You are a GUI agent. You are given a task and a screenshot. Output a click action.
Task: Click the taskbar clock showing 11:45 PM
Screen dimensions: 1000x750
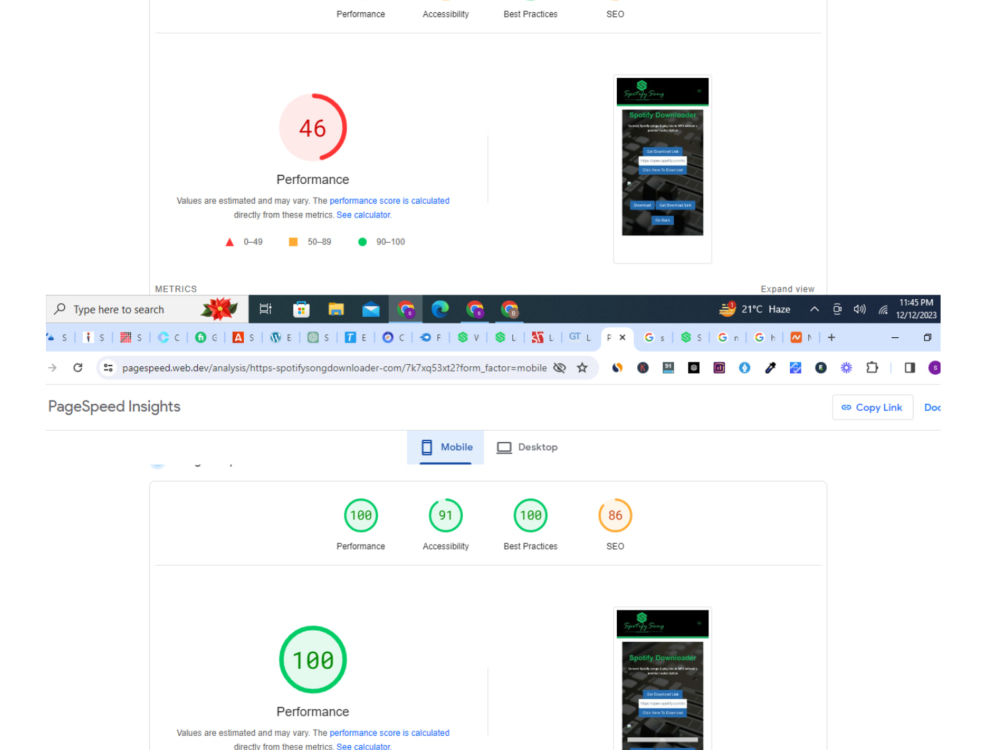[x=916, y=309]
